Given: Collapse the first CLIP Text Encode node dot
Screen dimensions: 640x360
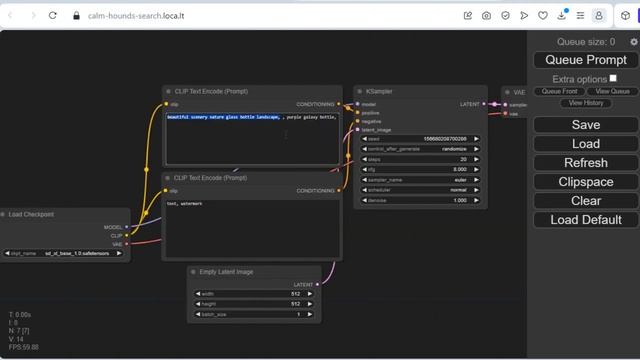Looking at the screenshot, I should click(168, 91).
